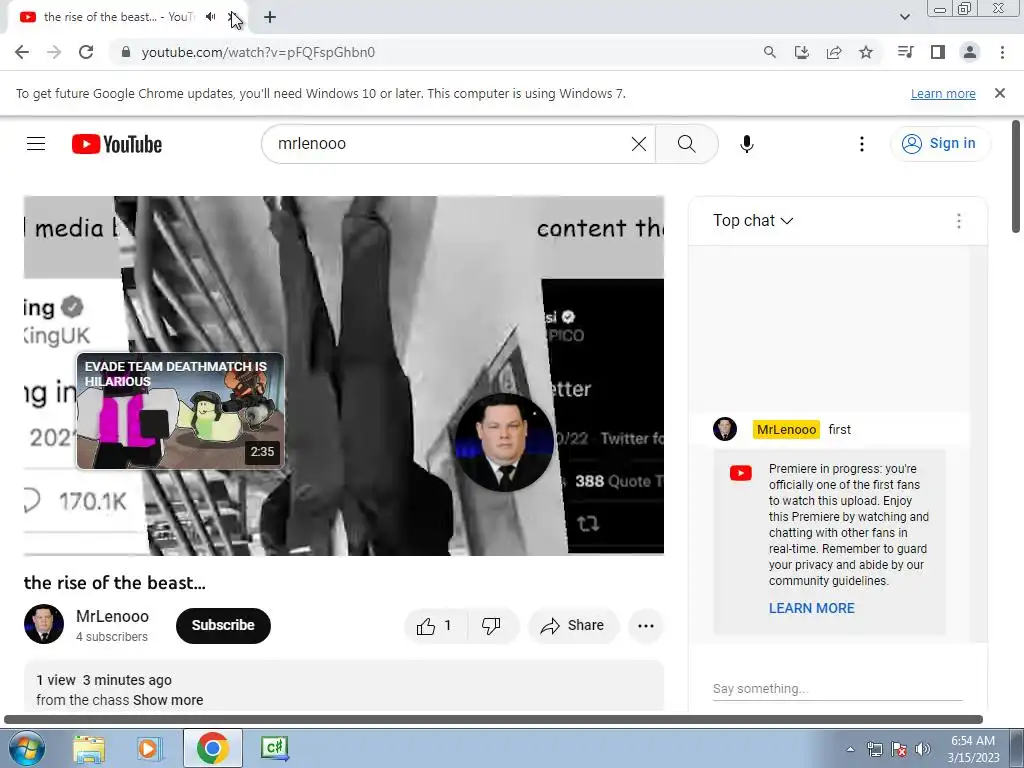Open the Evade Team Deathmatch video card
This screenshot has width=1024, height=768.
pos(180,411)
